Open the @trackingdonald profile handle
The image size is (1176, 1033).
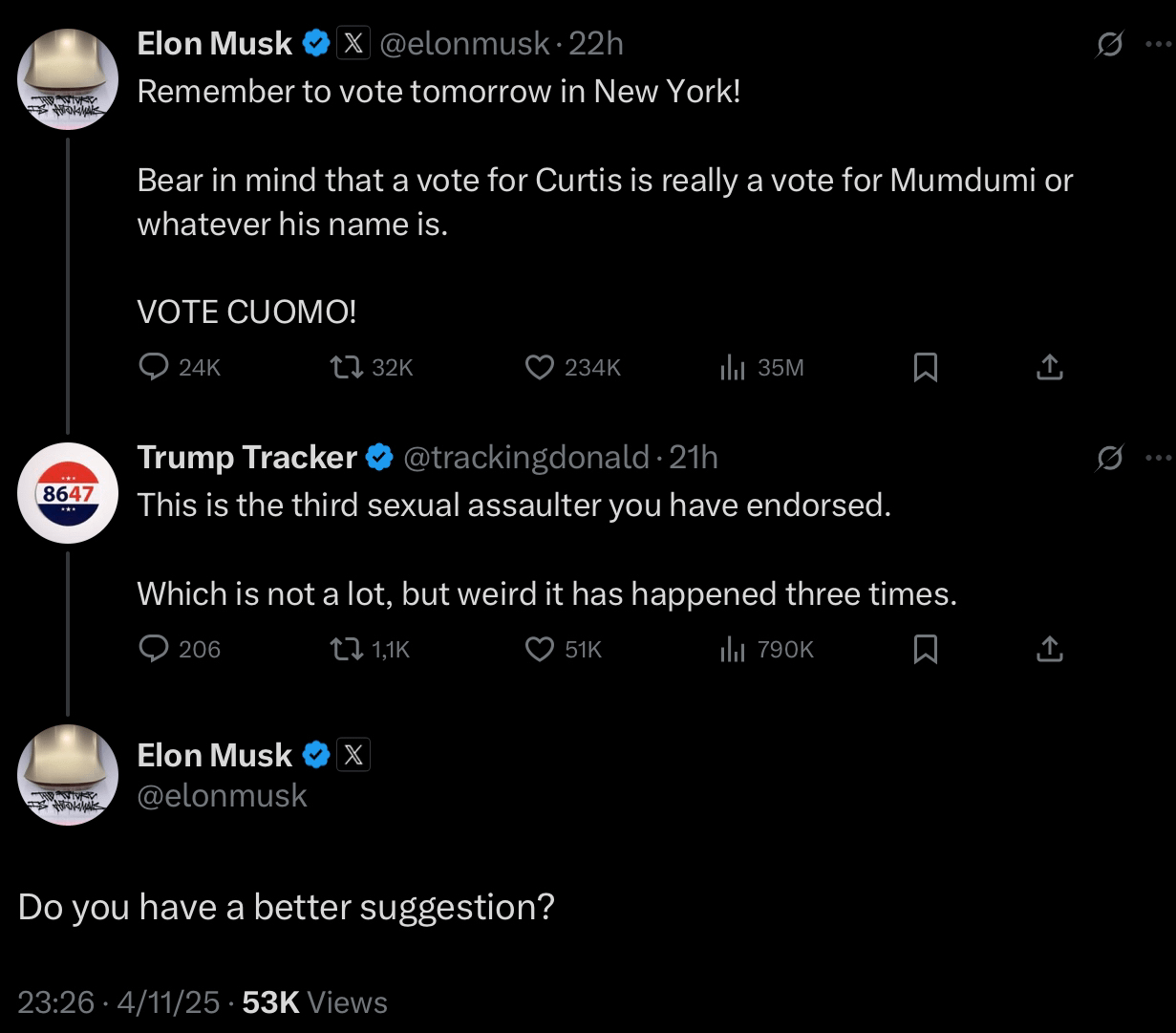pos(526,458)
